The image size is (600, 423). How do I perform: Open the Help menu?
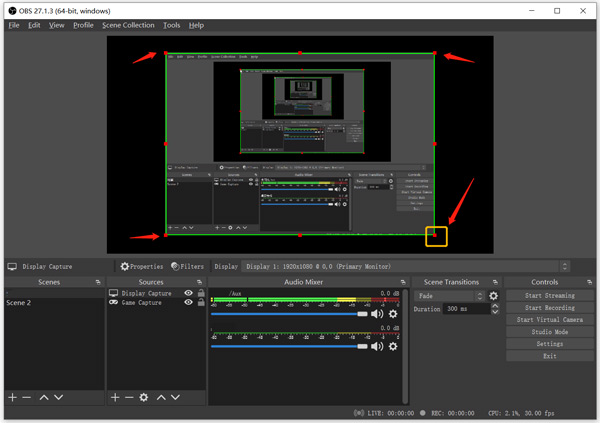point(196,25)
